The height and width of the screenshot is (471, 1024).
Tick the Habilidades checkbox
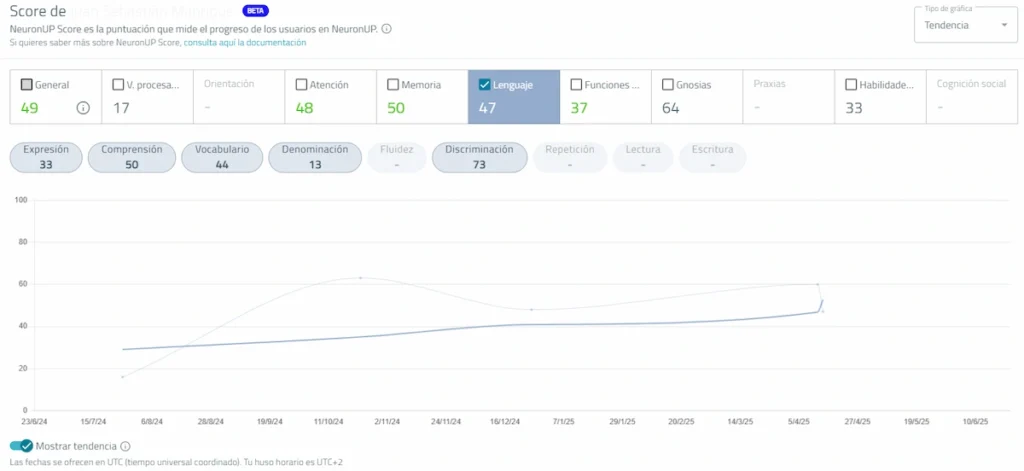[x=851, y=85]
